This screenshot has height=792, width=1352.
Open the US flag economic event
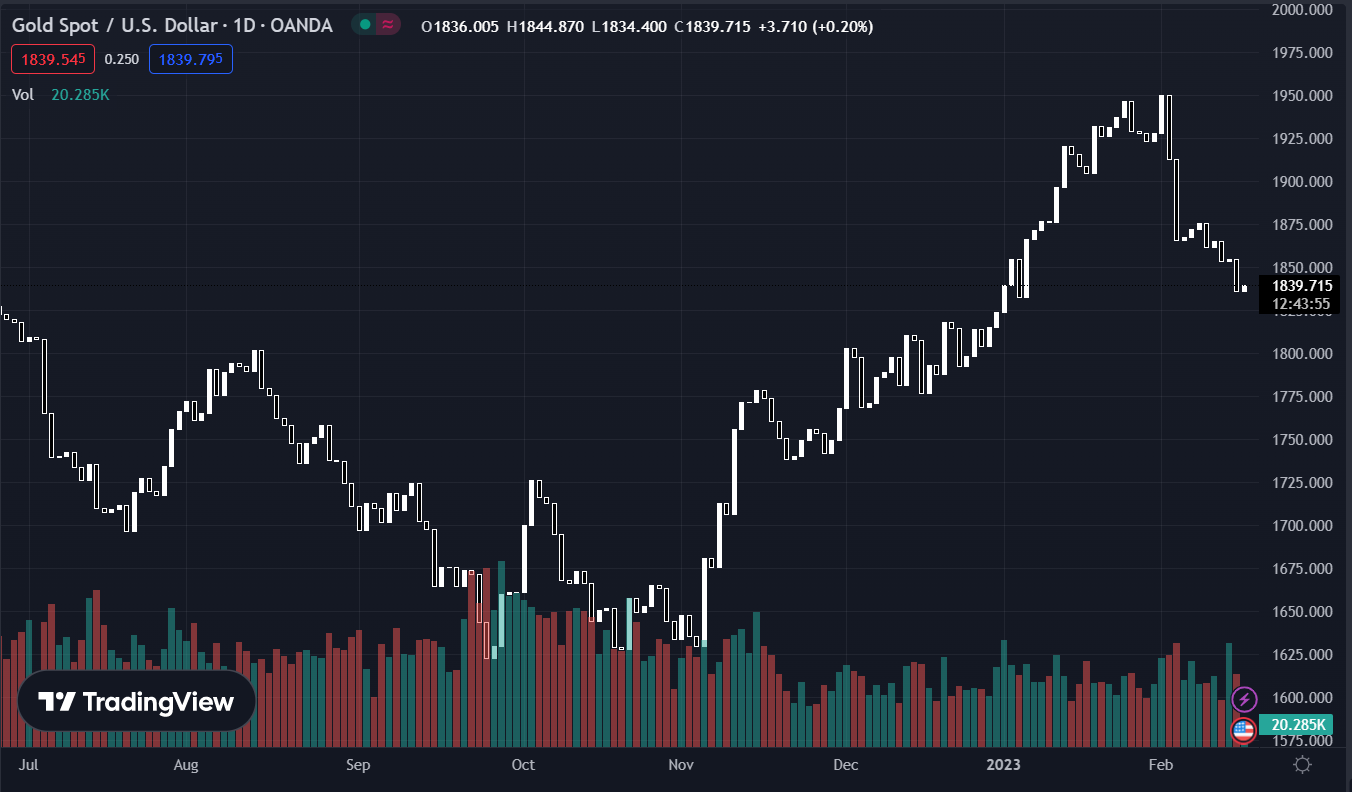pos(1244,731)
